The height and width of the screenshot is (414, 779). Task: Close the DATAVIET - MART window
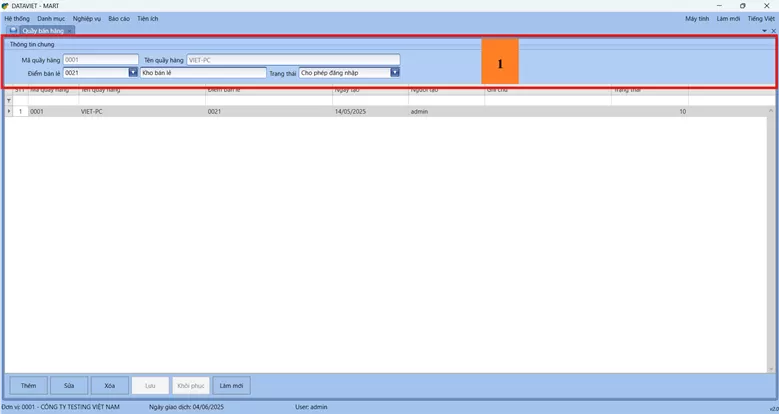(x=767, y=6)
